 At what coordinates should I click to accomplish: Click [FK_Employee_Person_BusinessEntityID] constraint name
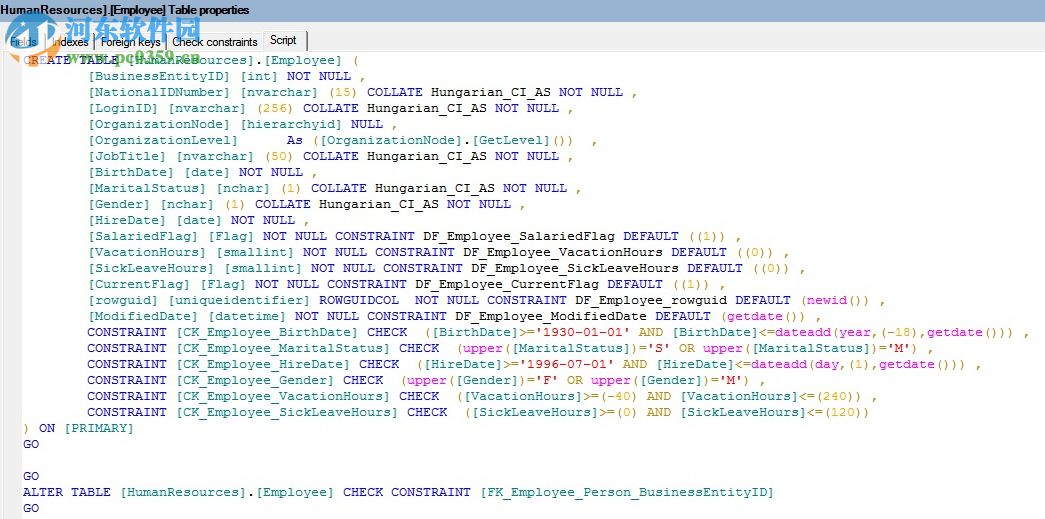[x=626, y=492]
